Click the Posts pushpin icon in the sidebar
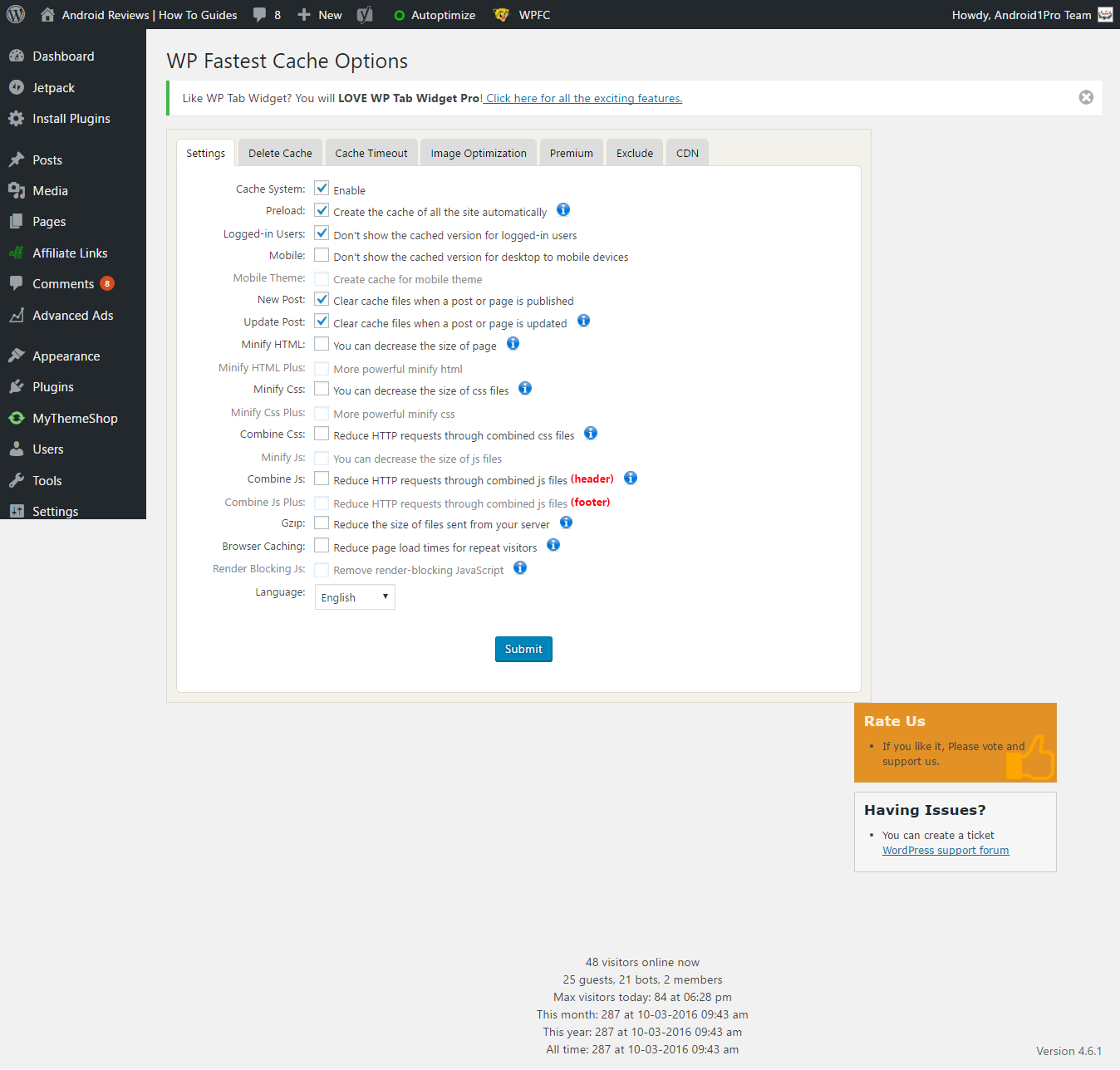Viewport: 1120px width, 1070px height. pyautogui.click(x=17, y=160)
